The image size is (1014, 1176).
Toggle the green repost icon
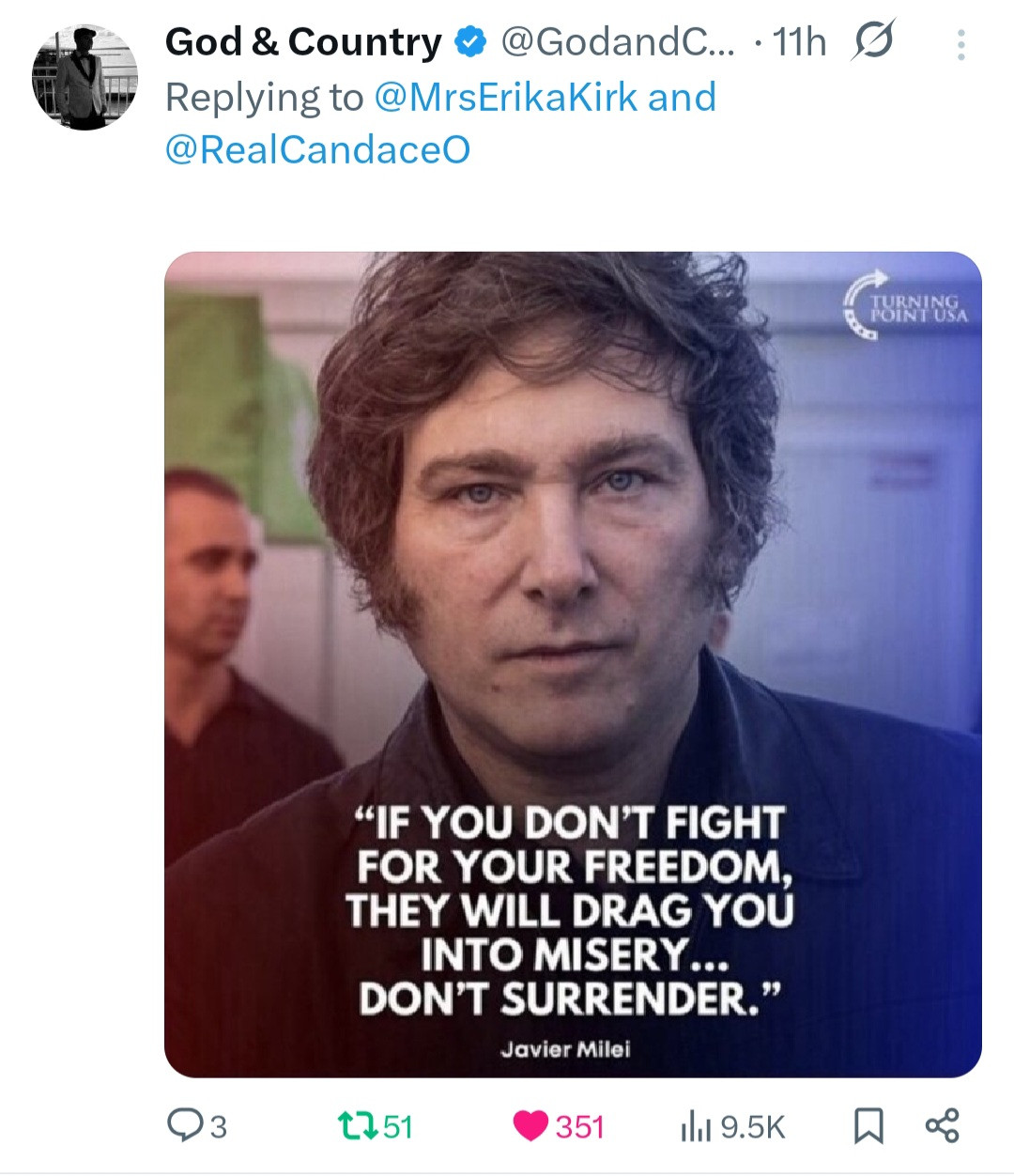[358, 1125]
